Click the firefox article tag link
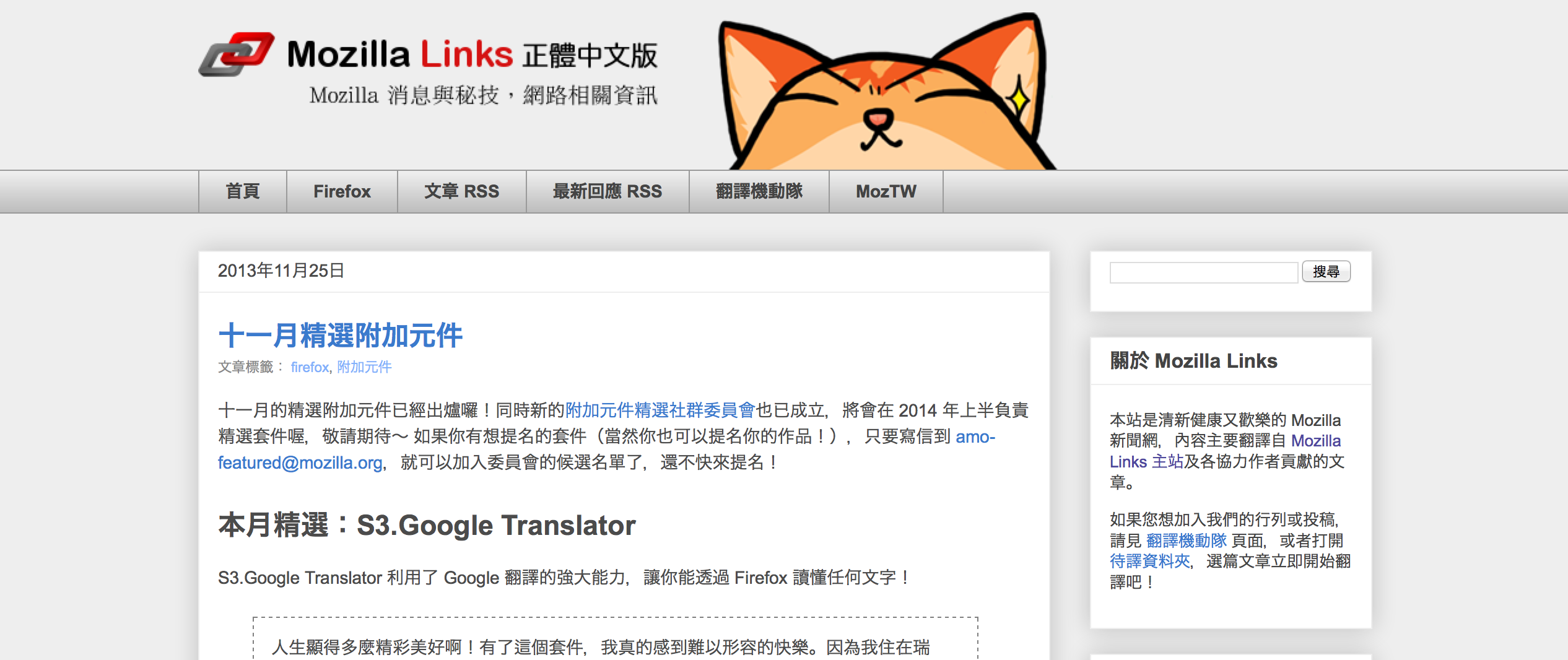 (310, 367)
